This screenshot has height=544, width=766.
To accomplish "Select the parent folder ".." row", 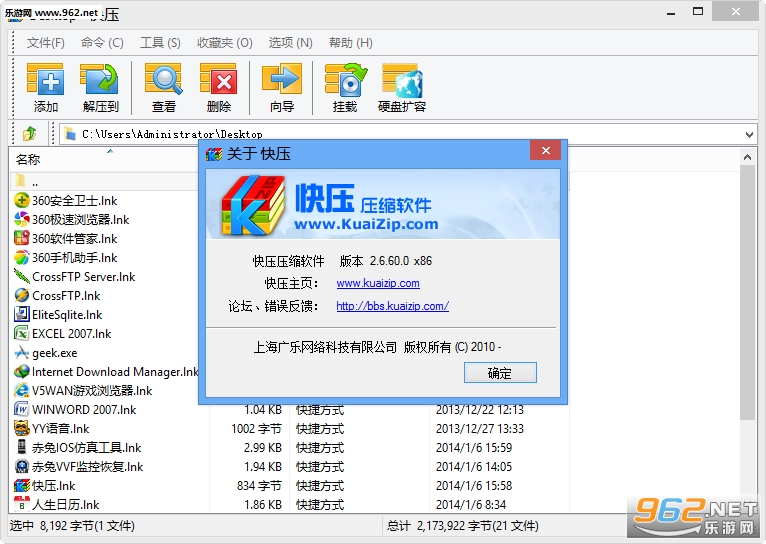I will point(105,182).
